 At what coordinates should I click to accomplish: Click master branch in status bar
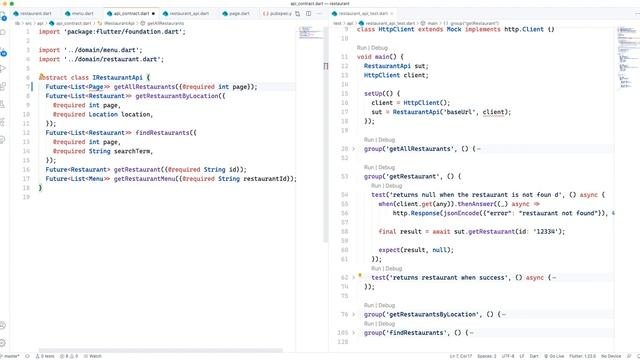click(10, 356)
